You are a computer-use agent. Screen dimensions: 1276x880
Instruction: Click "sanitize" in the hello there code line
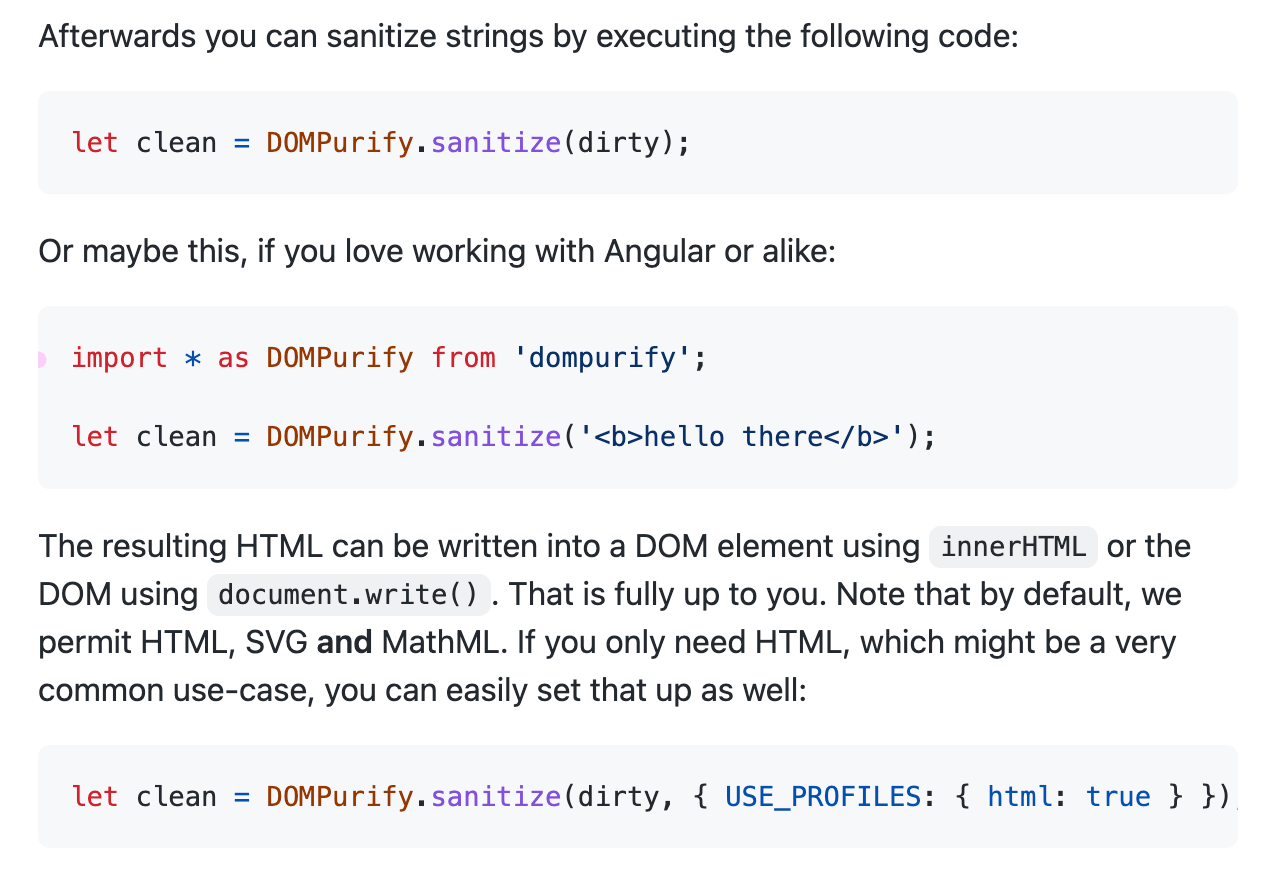click(x=495, y=437)
